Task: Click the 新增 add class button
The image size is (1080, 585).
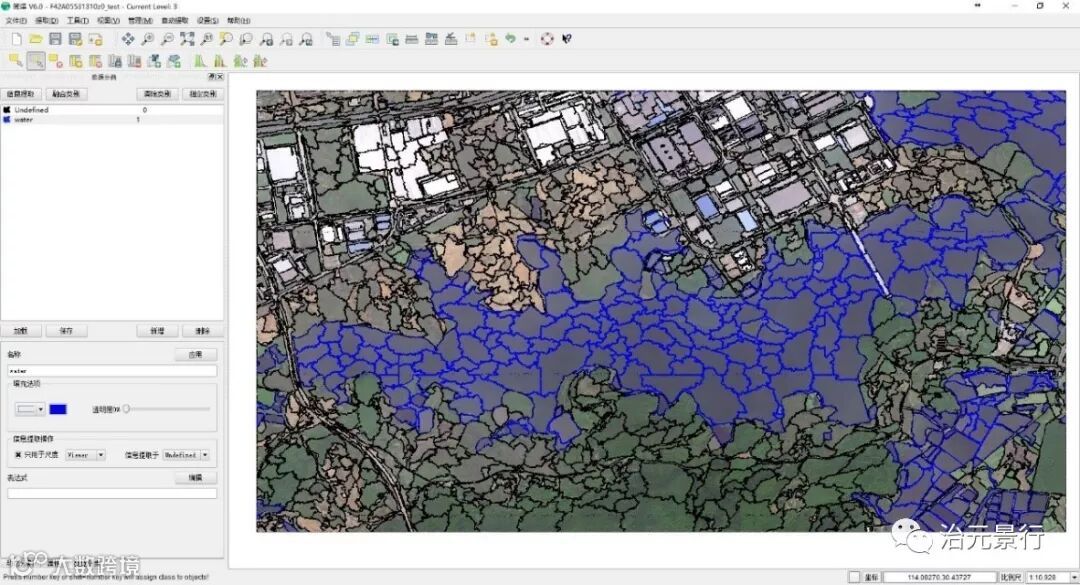Action: click(158, 331)
